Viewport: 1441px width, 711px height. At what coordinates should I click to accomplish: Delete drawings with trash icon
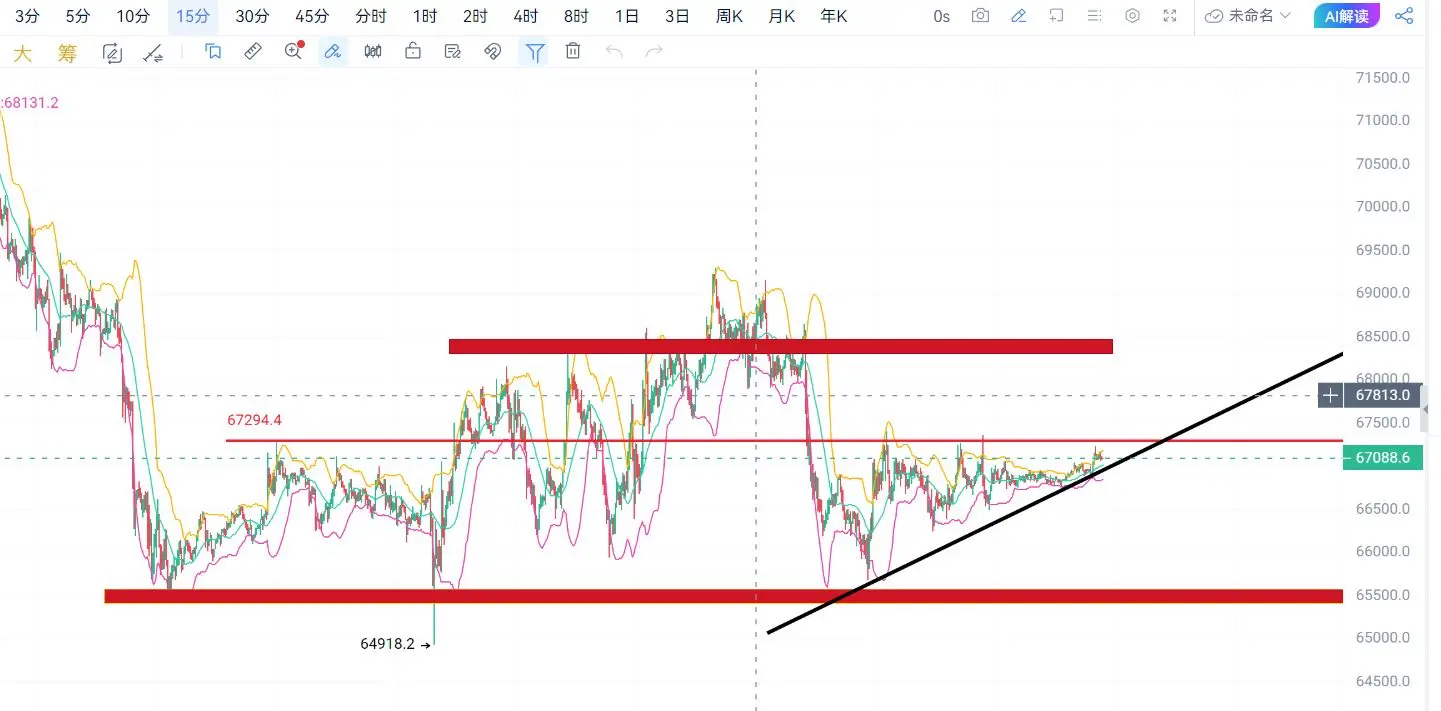tap(573, 51)
